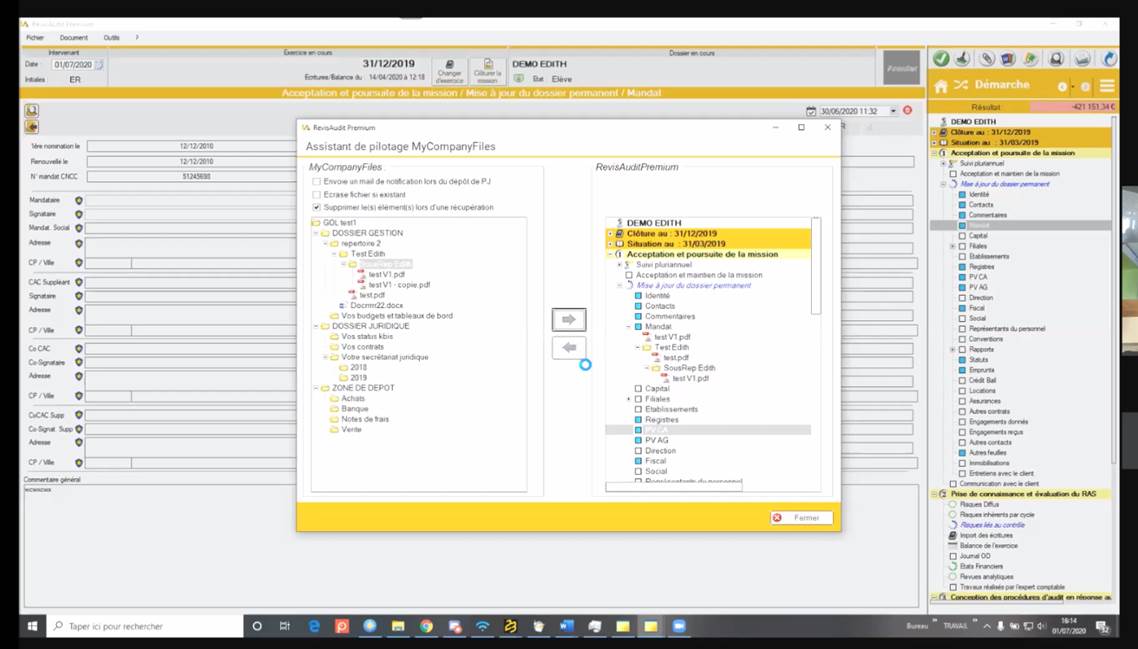Open the hamburger menu in Démarche header
The height and width of the screenshot is (649, 1138).
[1108, 86]
